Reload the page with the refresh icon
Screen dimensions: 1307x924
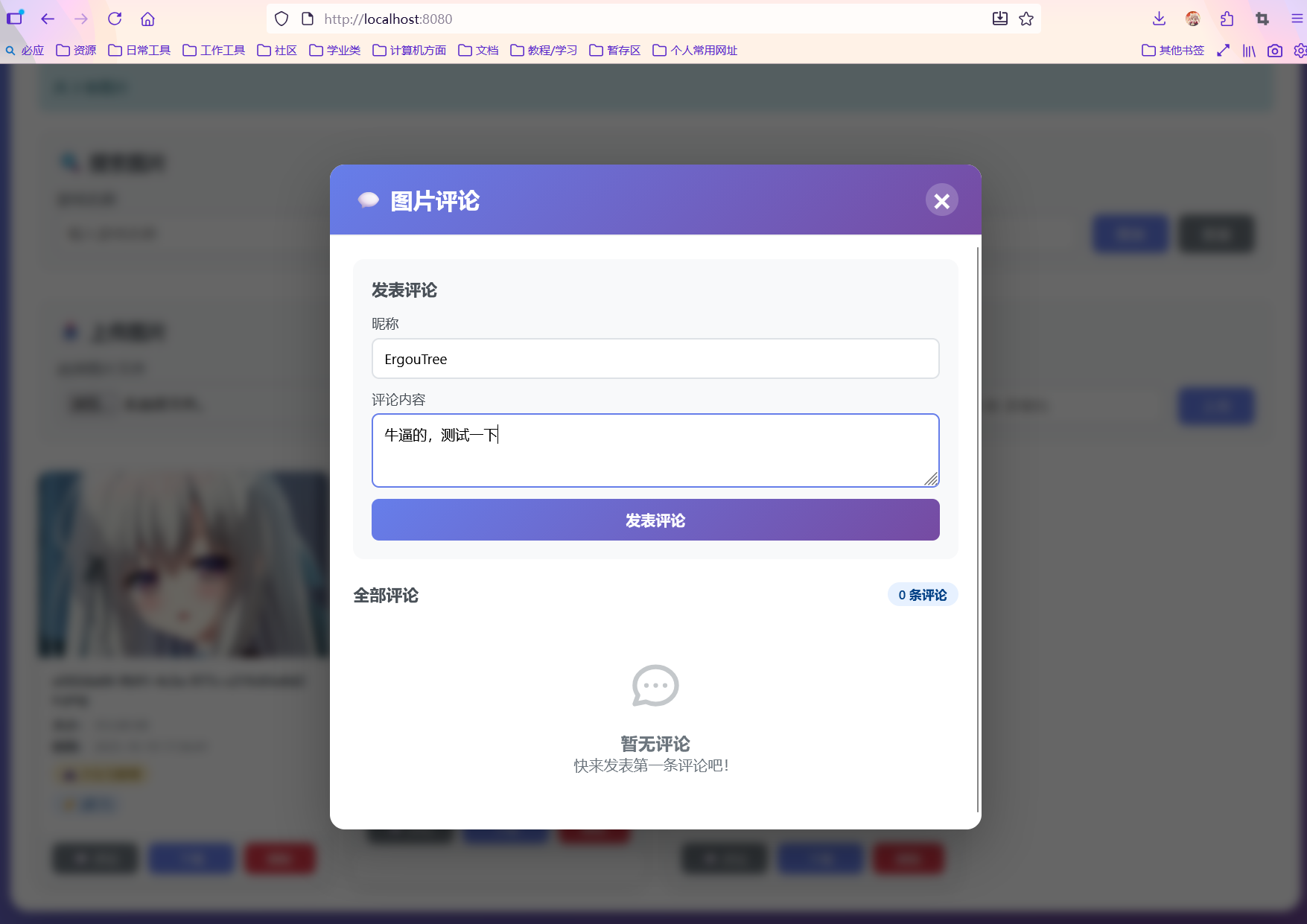[115, 19]
